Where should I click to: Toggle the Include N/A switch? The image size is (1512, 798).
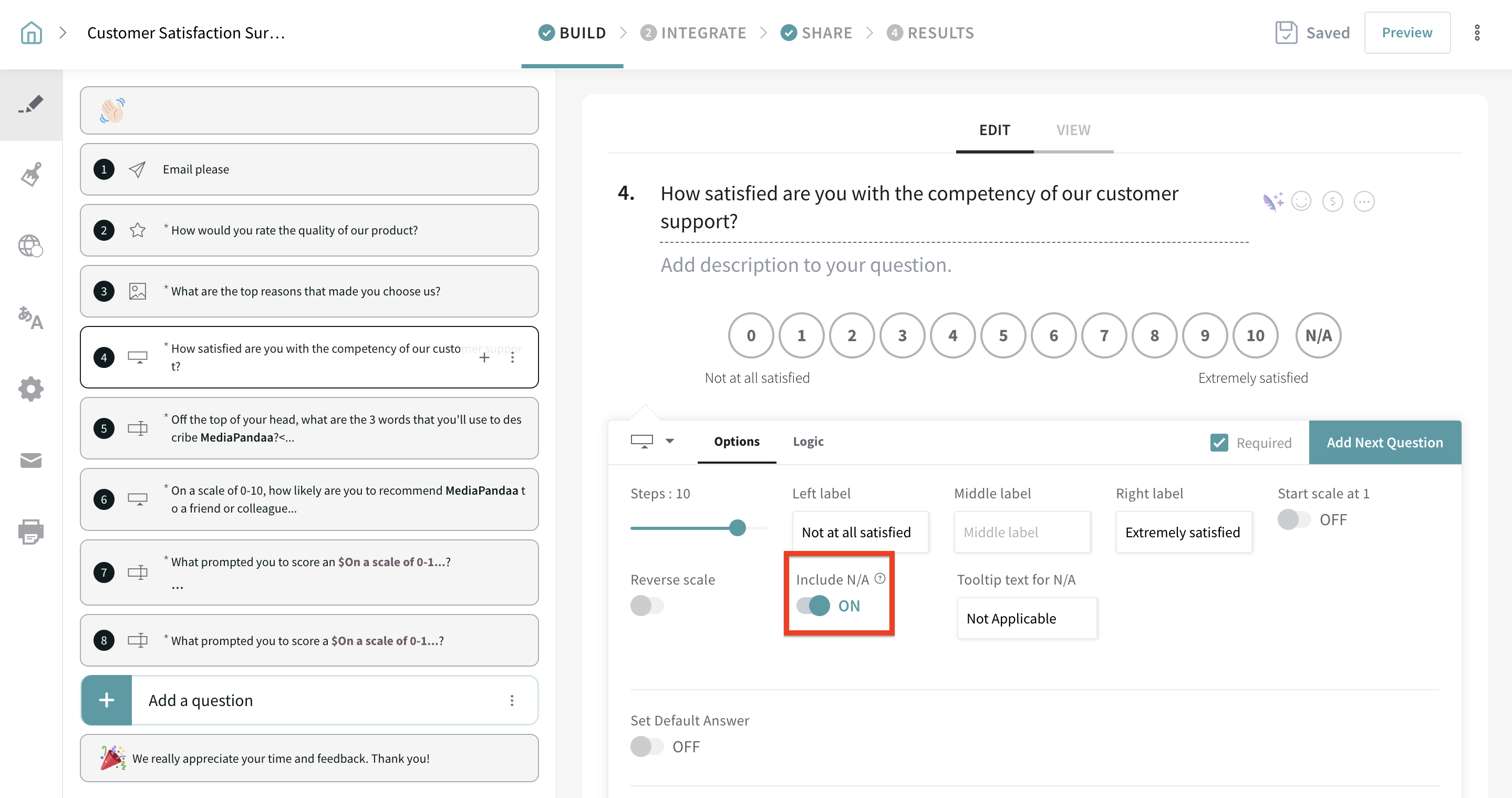point(813,606)
